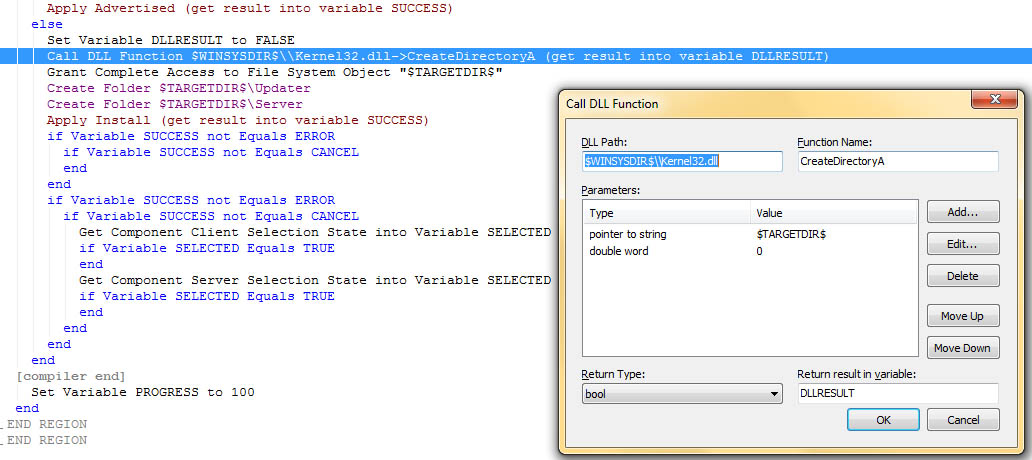Click the Return result in variable field

click(898, 394)
